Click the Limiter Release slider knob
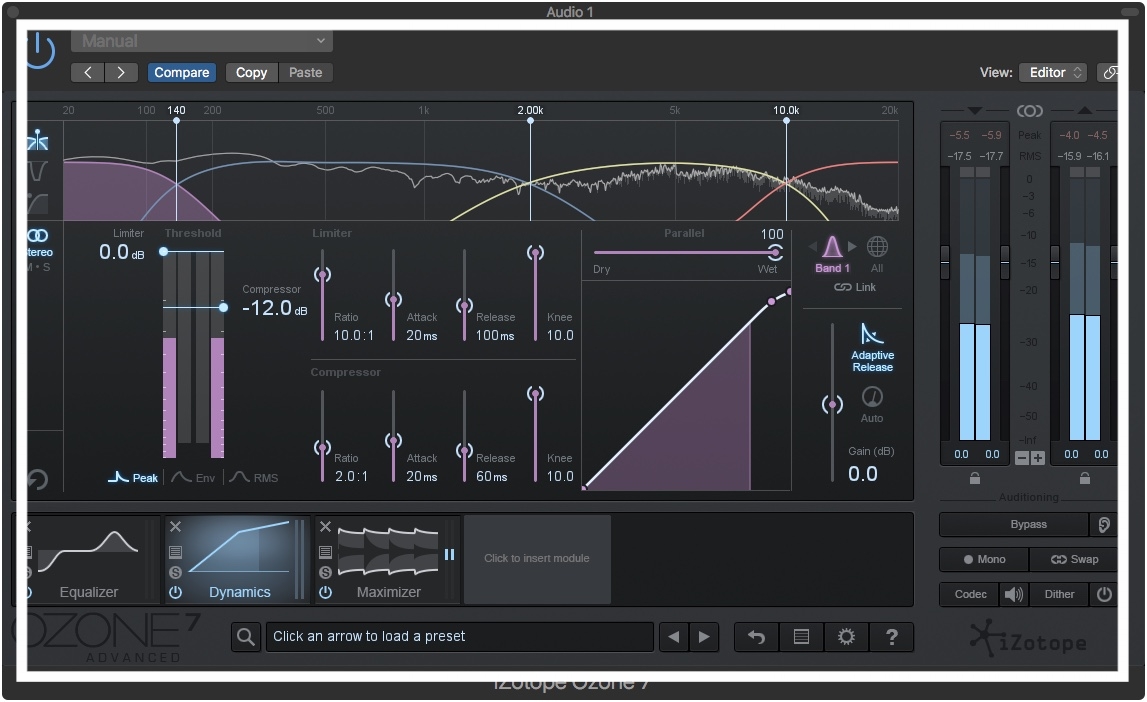The image size is (1147, 702). pyautogui.click(x=465, y=306)
